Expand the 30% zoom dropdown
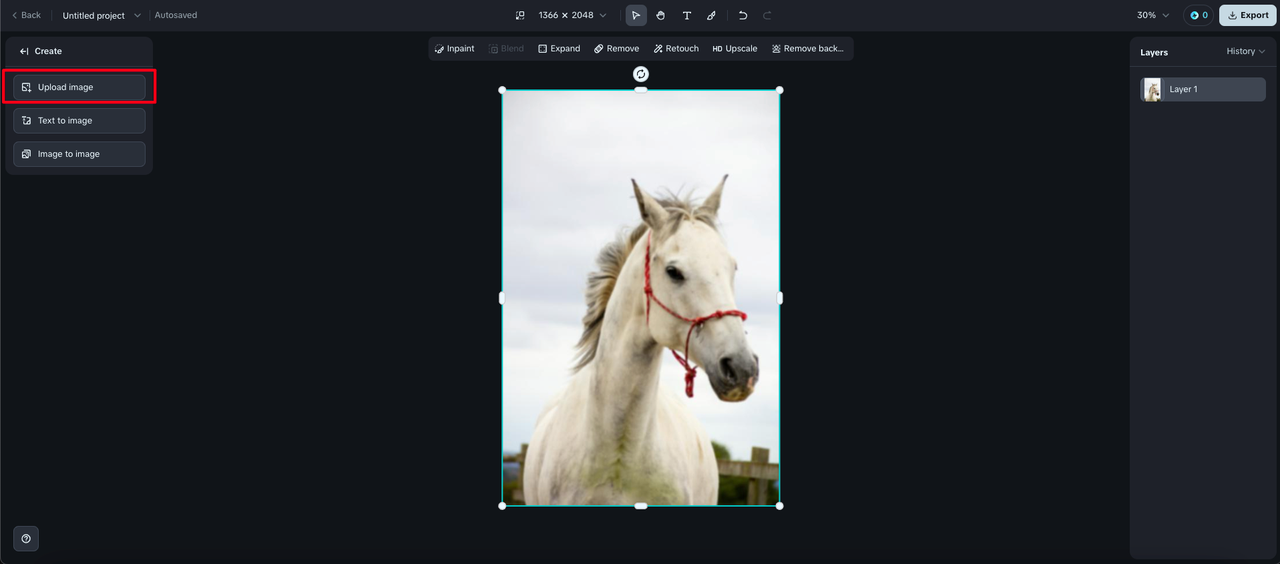Image resolution: width=1280 pixels, height=564 pixels. [1153, 15]
